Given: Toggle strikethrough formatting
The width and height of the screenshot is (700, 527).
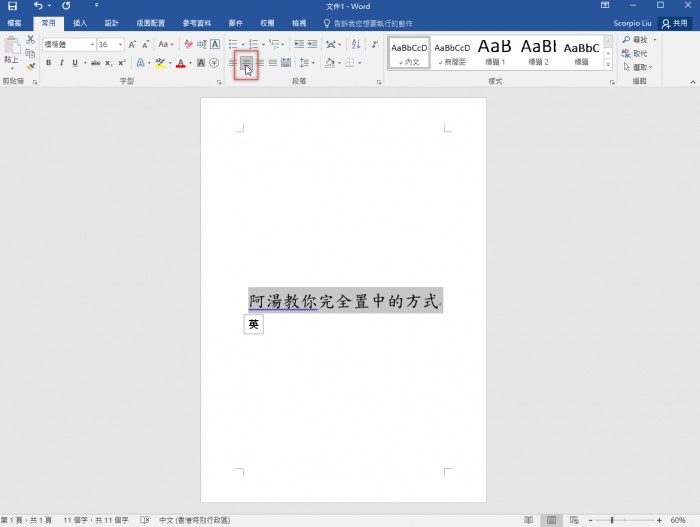Looking at the screenshot, I should [96, 63].
